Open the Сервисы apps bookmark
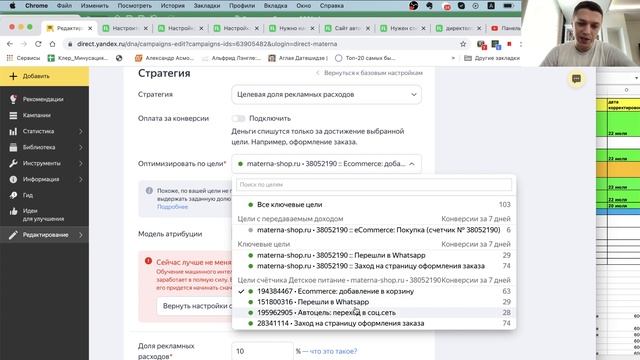The image size is (640, 360). point(23,58)
